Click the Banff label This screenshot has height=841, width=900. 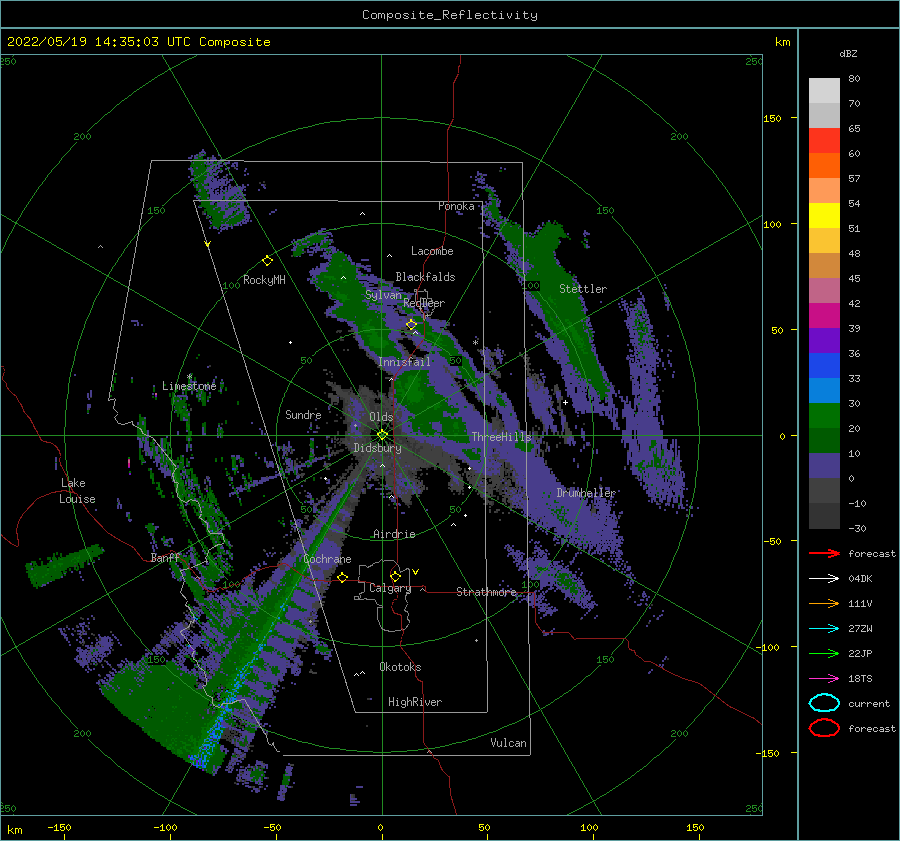(165, 557)
